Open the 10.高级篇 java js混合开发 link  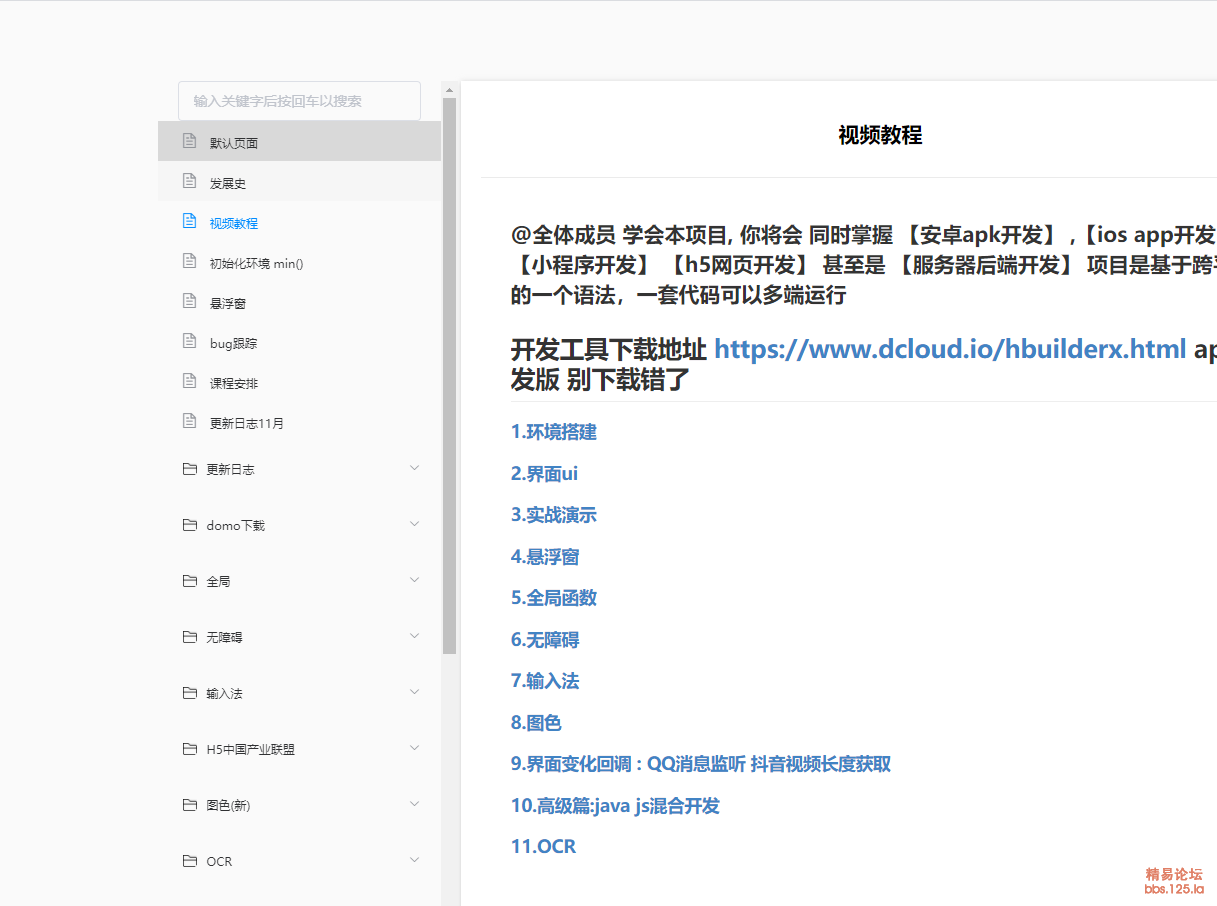coord(615,806)
